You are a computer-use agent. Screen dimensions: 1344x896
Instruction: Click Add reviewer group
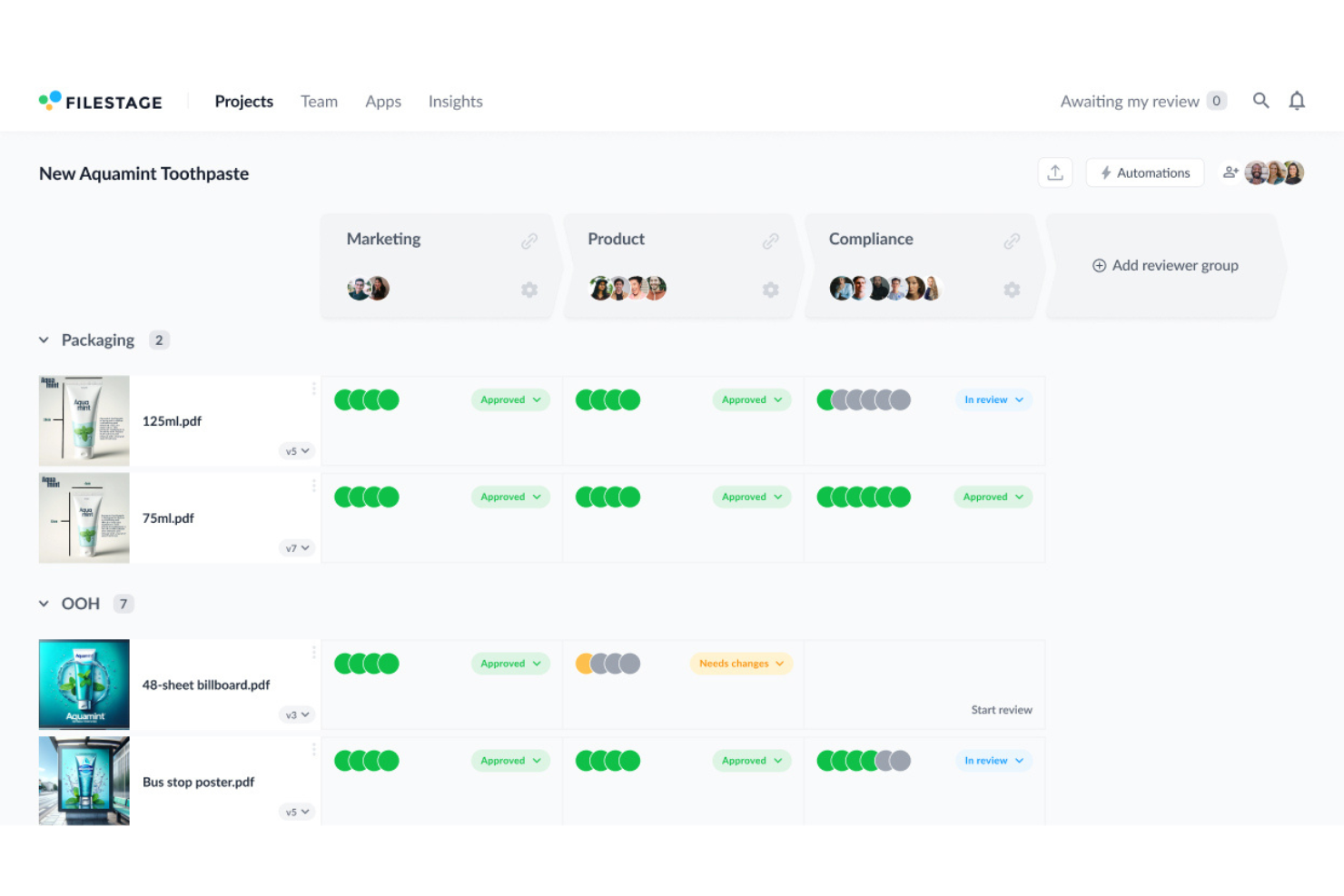[x=1165, y=266]
